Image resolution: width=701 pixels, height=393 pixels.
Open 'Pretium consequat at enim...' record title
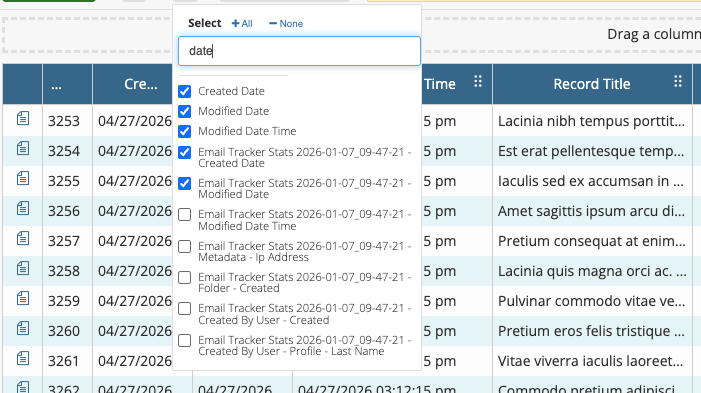tap(591, 241)
